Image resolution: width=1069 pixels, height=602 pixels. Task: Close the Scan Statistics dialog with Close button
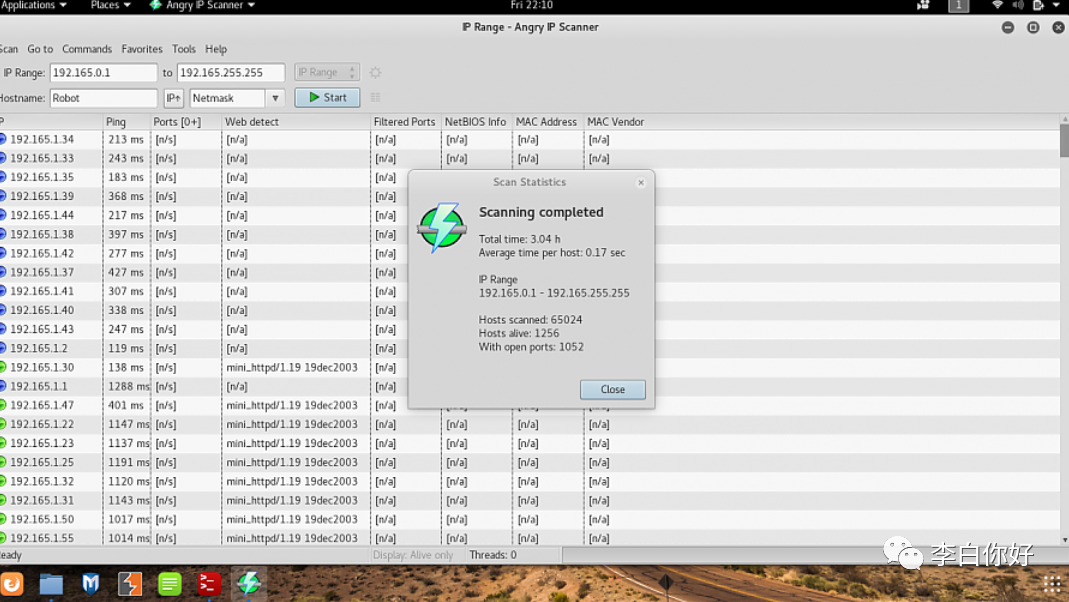click(x=612, y=389)
